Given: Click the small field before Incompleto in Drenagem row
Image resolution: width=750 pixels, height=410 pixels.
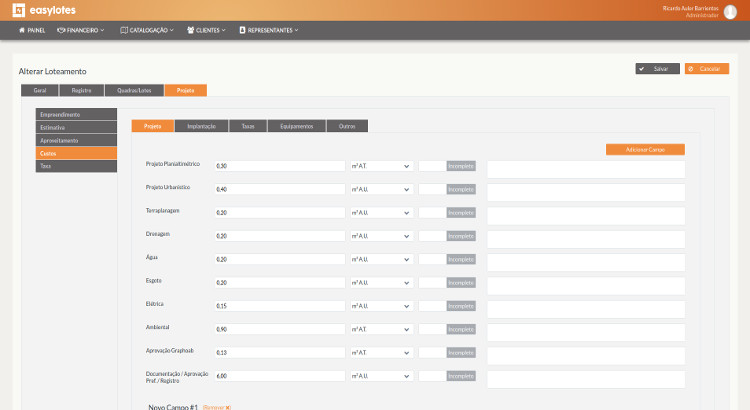Looking at the screenshot, I should (432, 236).
